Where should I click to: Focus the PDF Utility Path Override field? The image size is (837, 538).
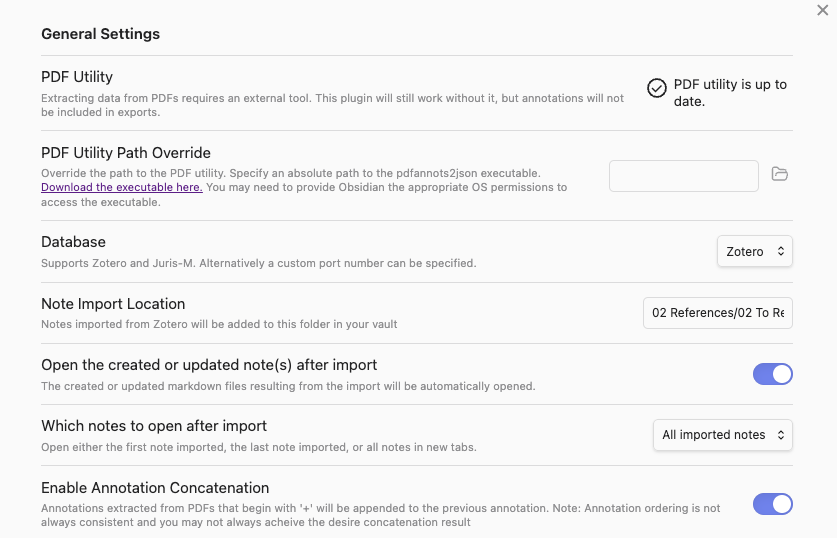click(x=683, y=176)
